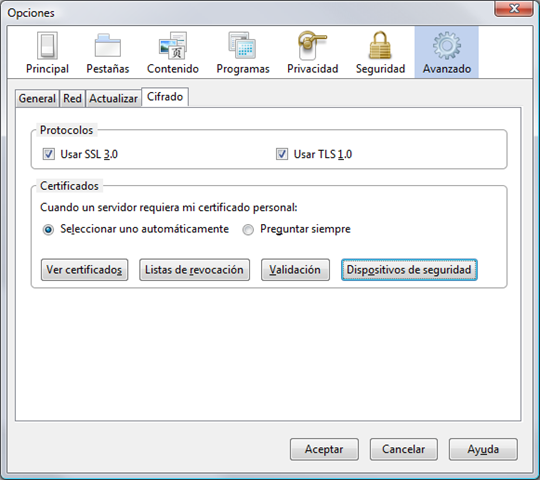Click the Ver certificados button
The width and height of the screenshot is (540, 480).
(84, 270)
